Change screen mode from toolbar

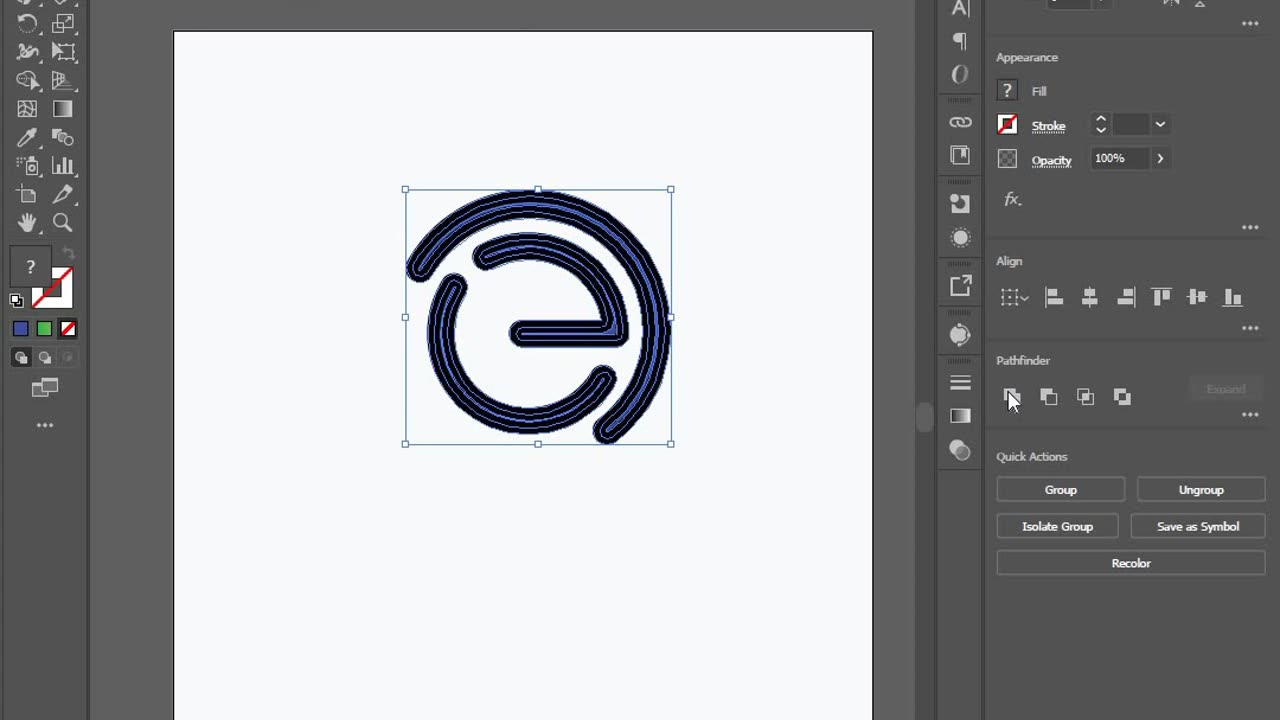pos(45,388)
